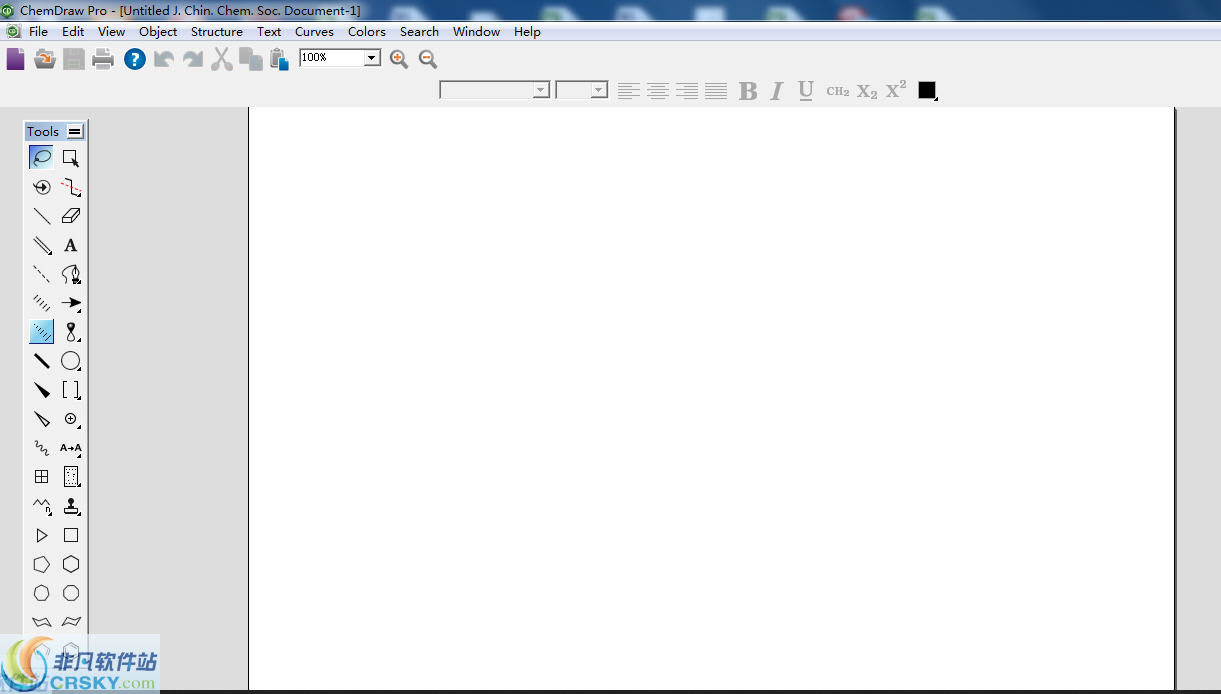
Task: Pick the Atom-to-Atom mapping tool
Action: [x=70, y=448]
